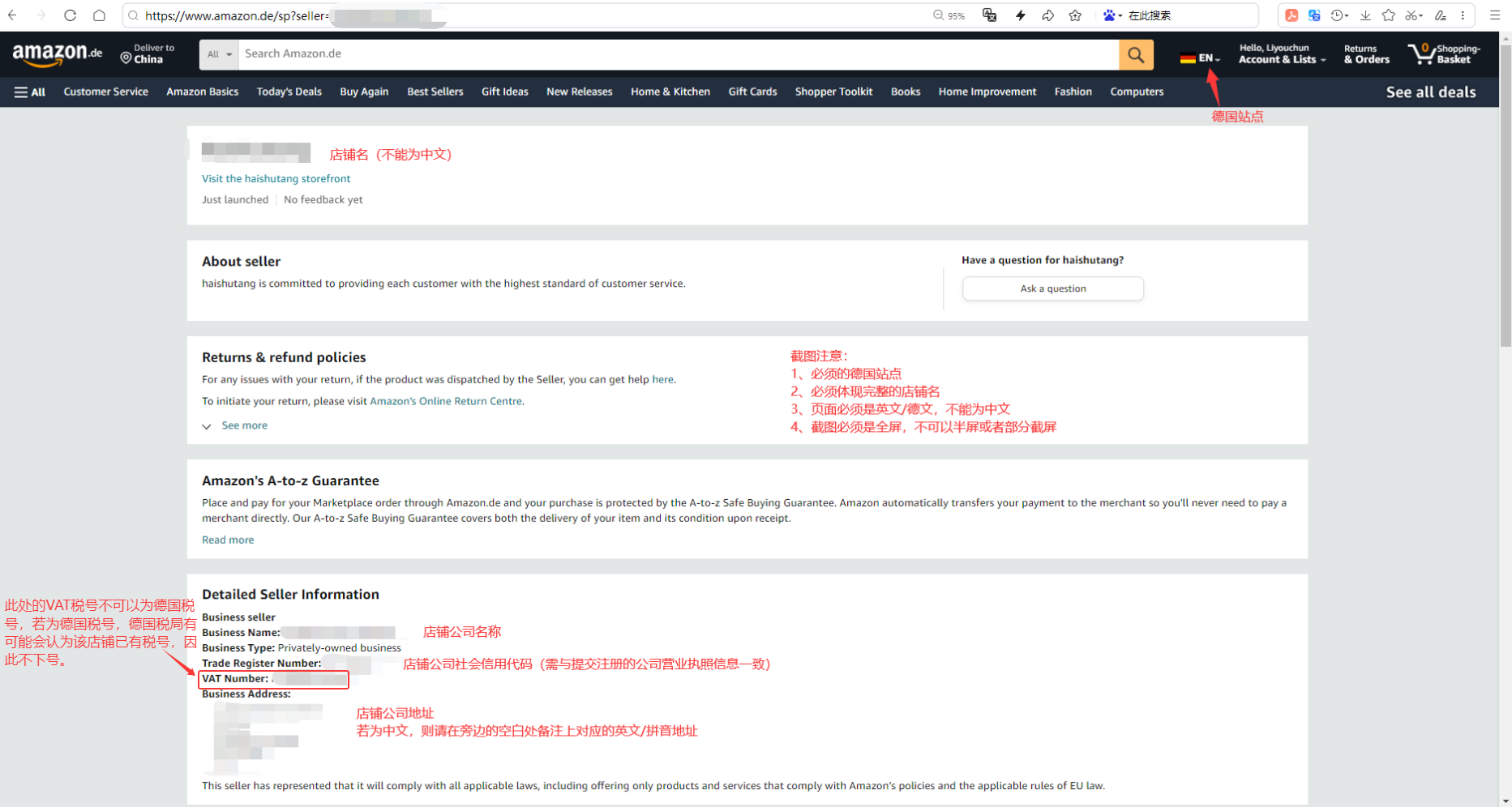This screenshot has height=807, width=1512.
Task: Open the downloads arrow icon
Action: point(1365,15)
